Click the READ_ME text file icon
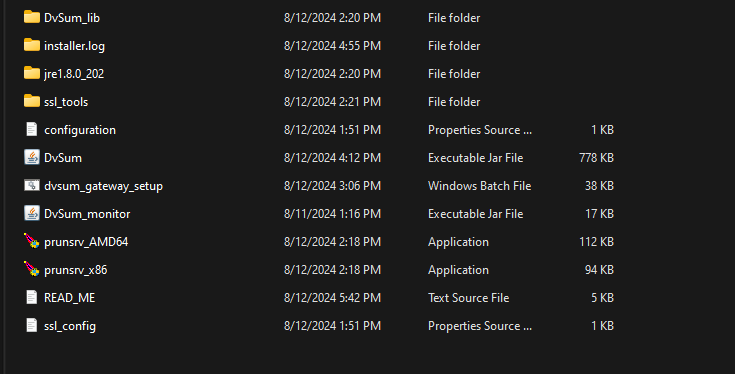Image resolution: width=735 pixels, height=374 pixels. click(x=31, y=298)
